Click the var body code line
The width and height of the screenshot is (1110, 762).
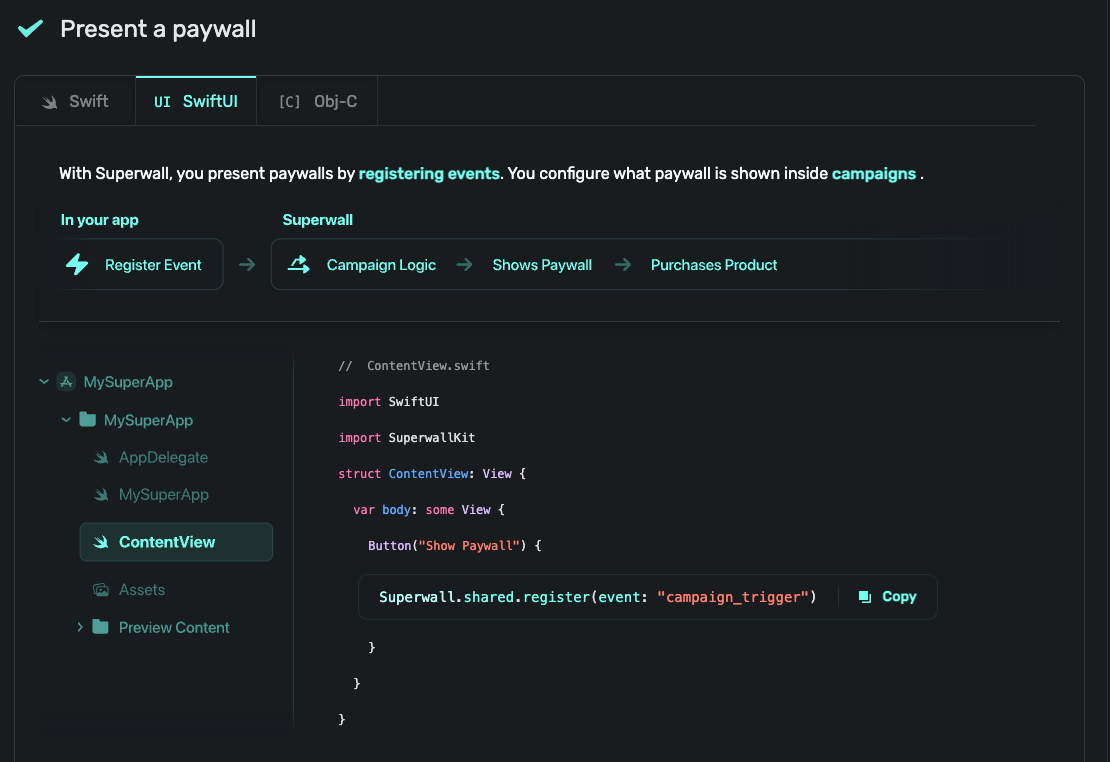click(429, 510)
